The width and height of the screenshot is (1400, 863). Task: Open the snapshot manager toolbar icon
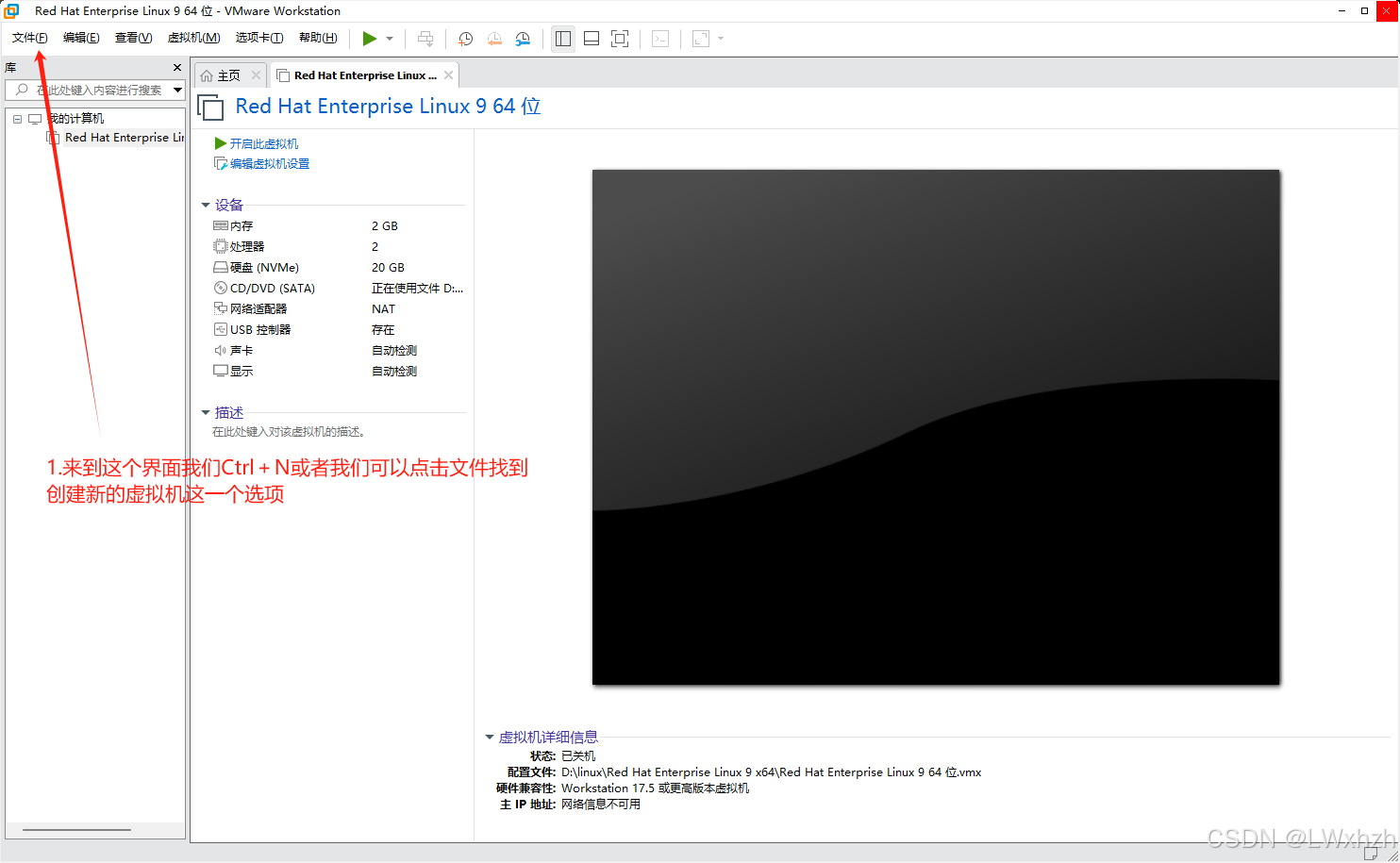pyautogui.click(x=523, y=39)
